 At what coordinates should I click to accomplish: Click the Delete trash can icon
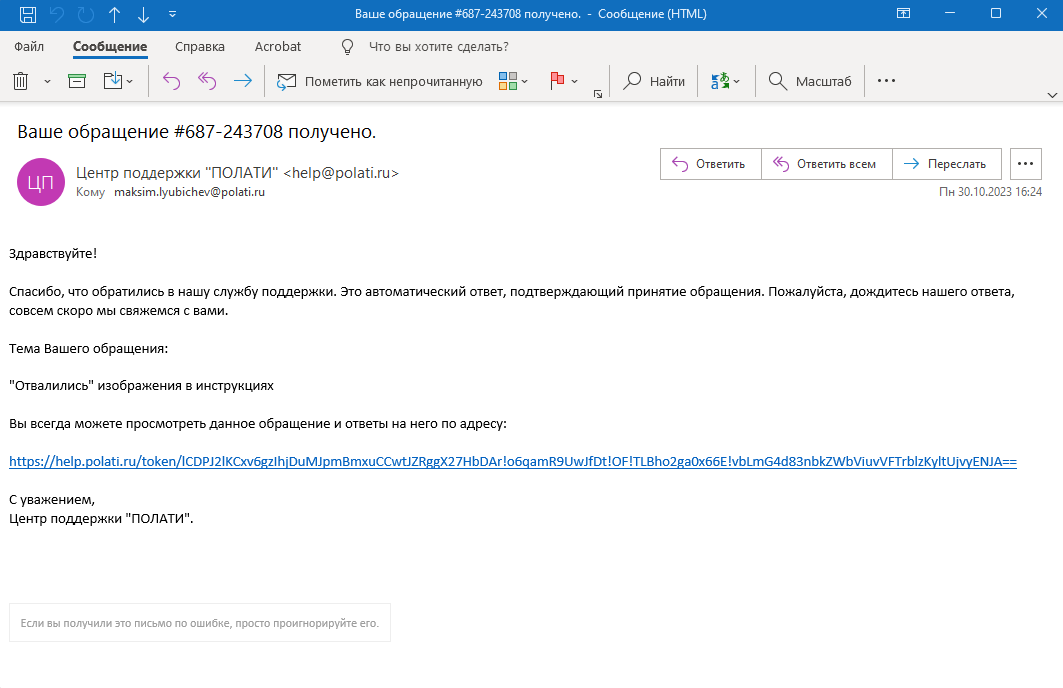click(x=21, y=82)
